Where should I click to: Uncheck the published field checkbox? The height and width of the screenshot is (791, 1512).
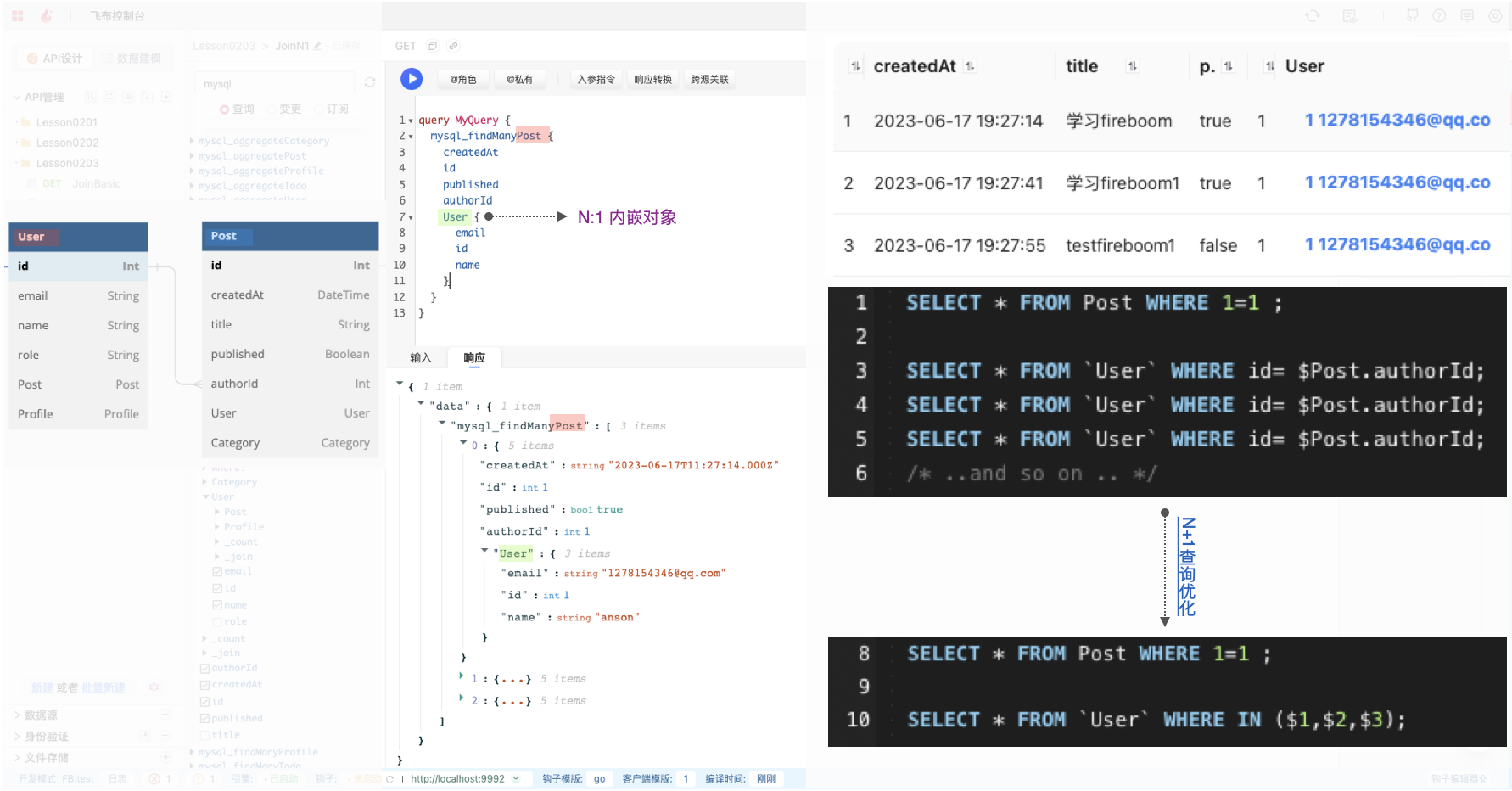click(204, 718)
